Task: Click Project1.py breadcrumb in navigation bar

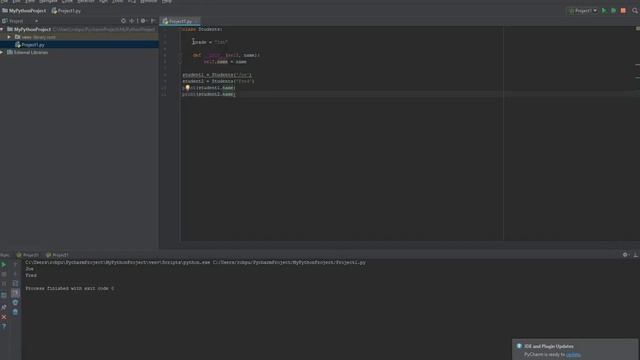Action: pos(67,11)
